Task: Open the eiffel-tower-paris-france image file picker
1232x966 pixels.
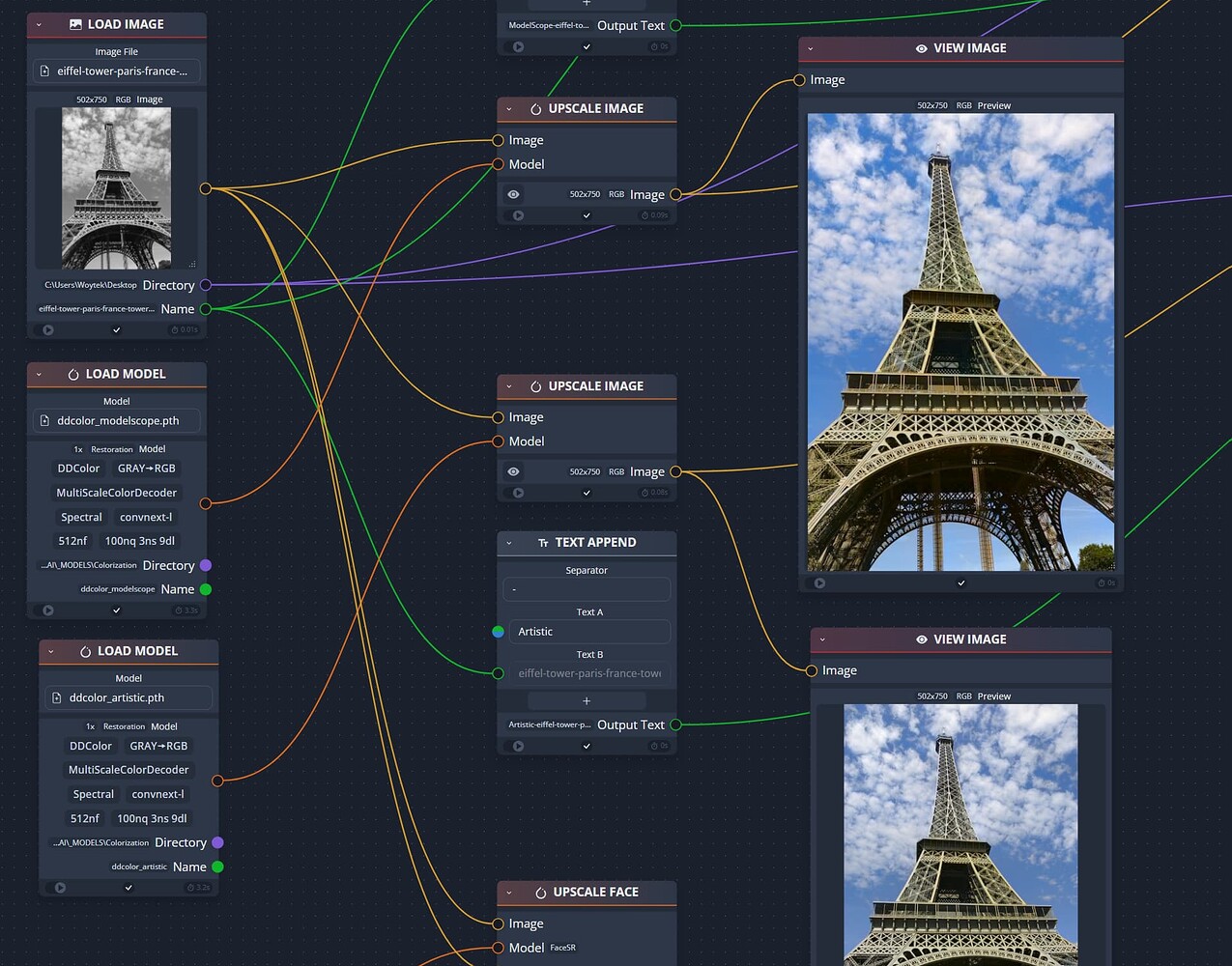Action: point(117,71)
